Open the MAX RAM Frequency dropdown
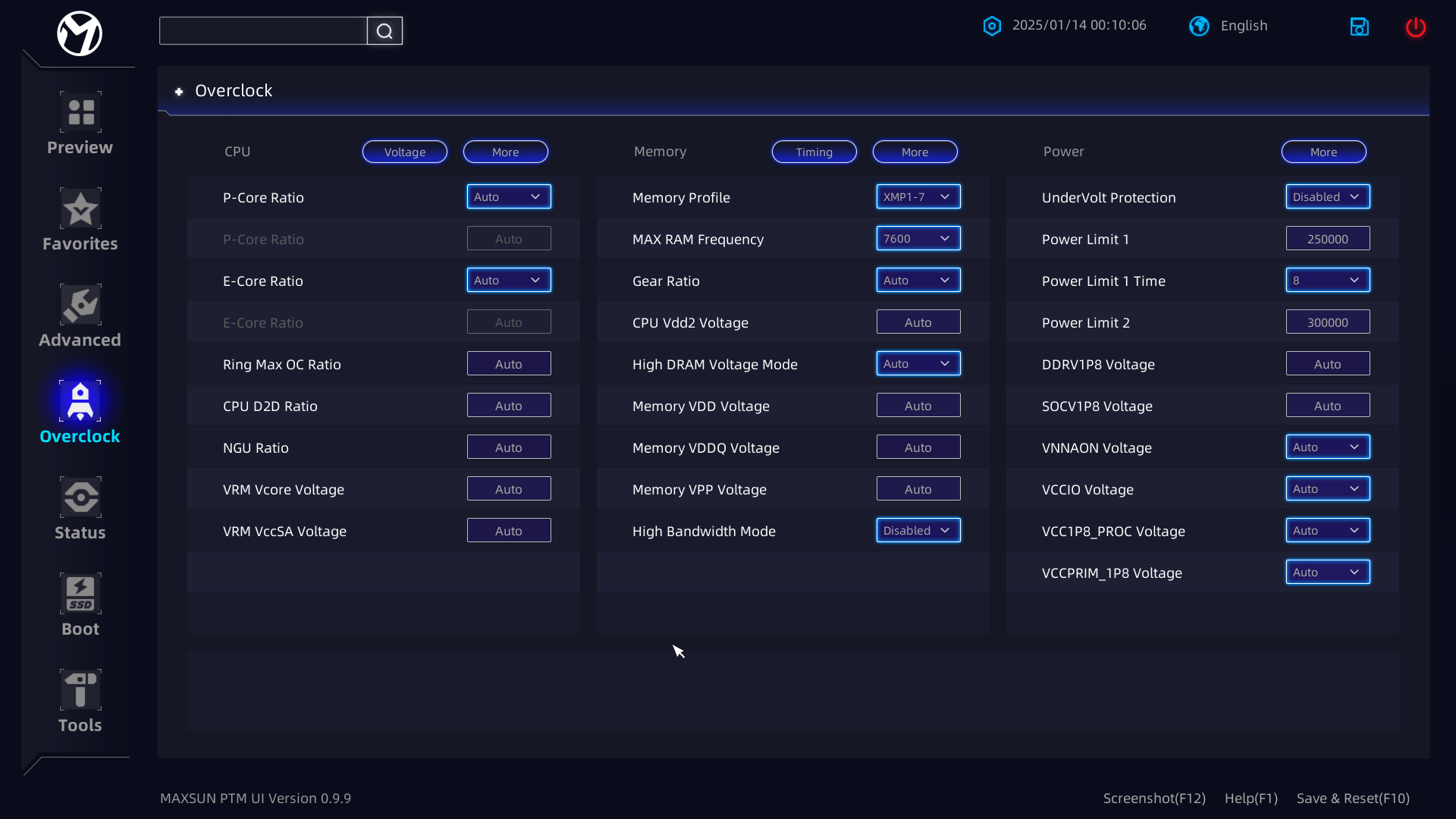Viewport: 1456px width, 819px height. pyautogui.click(x=918, y=239)
